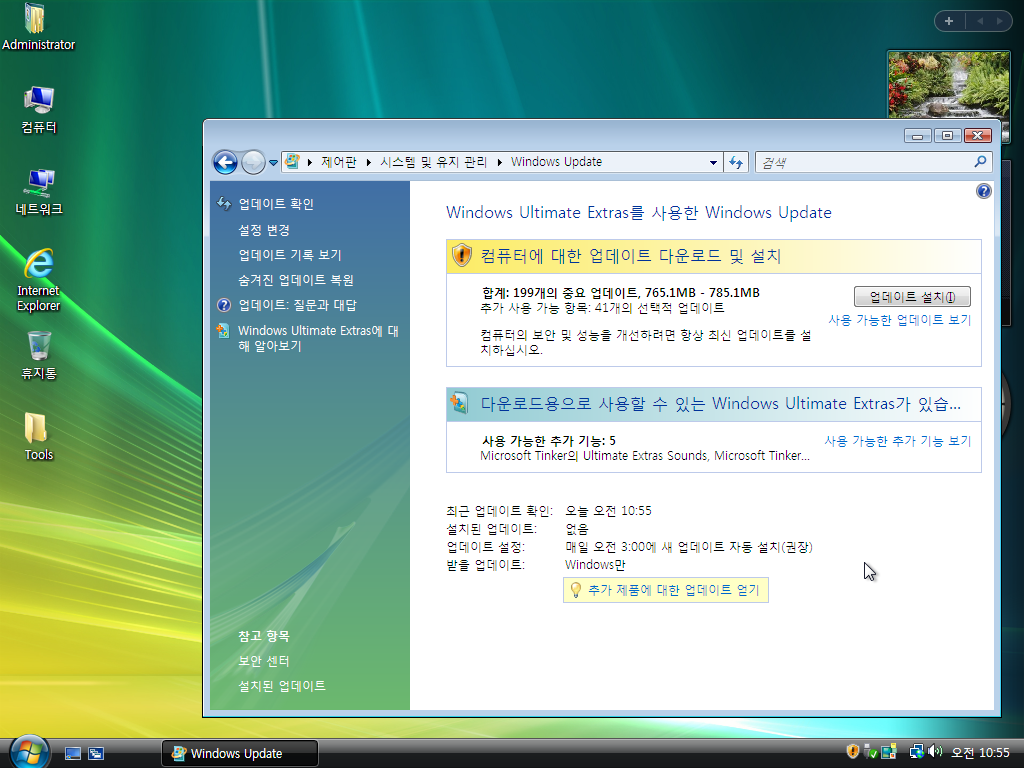Image resolution: width=1024 pixels, height=768 pixels.
Task: Click security shield tray icon
Action: [852, 752]
